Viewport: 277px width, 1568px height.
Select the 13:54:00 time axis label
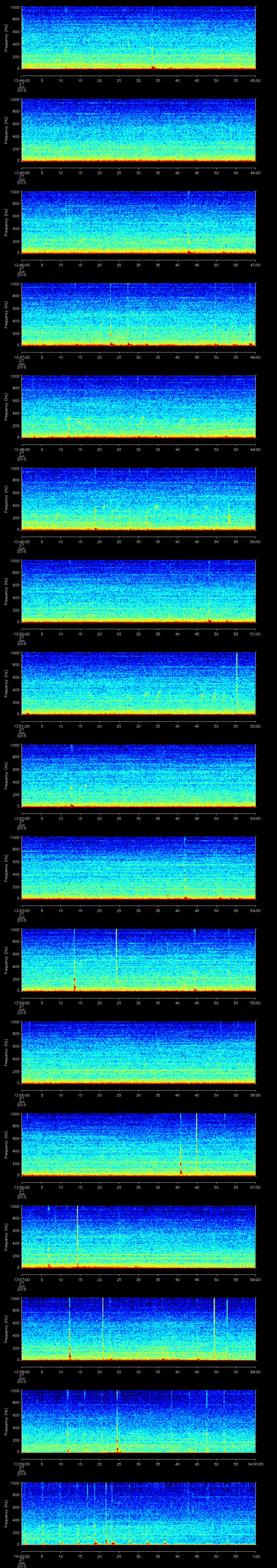[21, 1003]
